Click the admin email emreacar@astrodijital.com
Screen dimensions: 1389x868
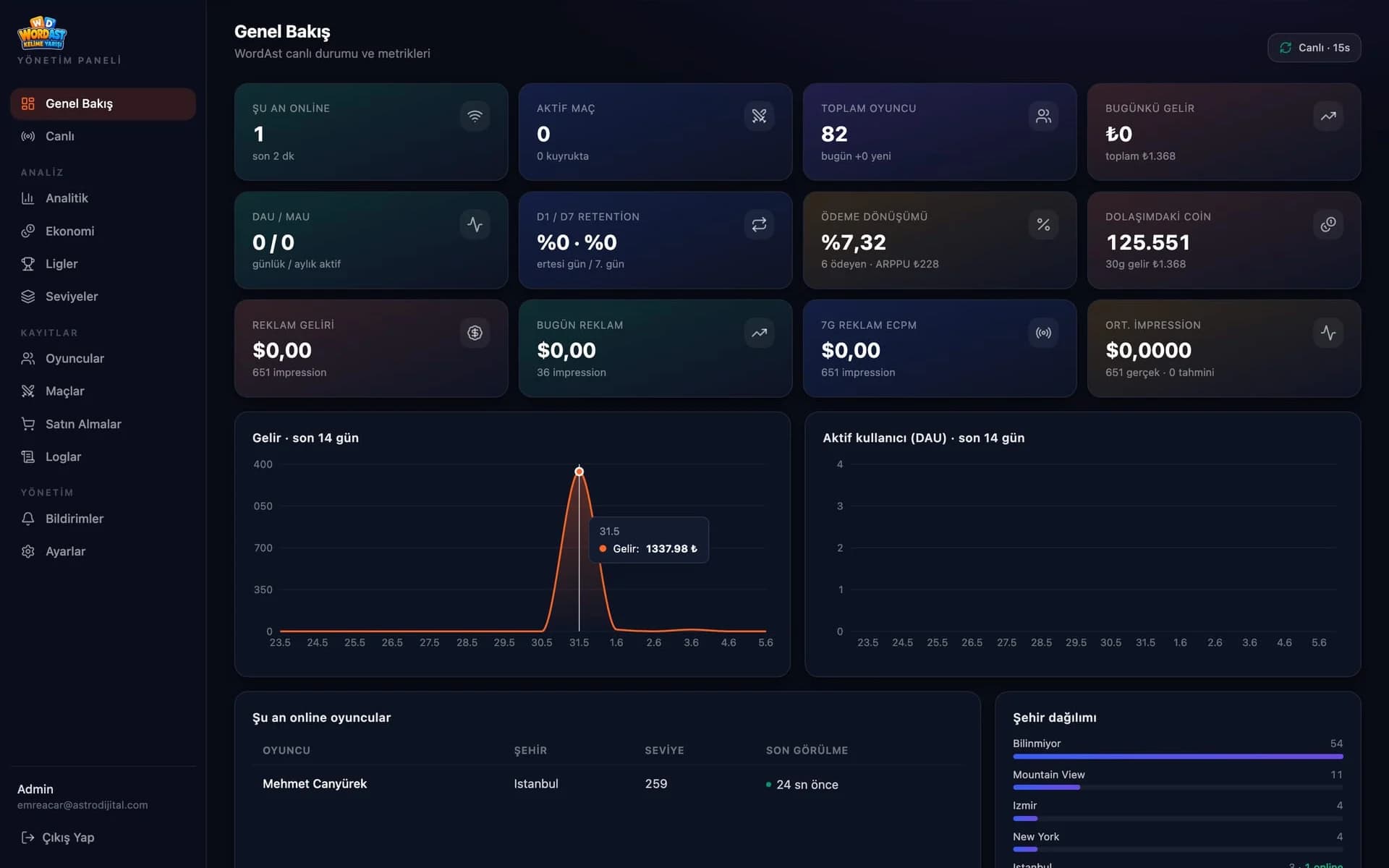click(82, 805)
